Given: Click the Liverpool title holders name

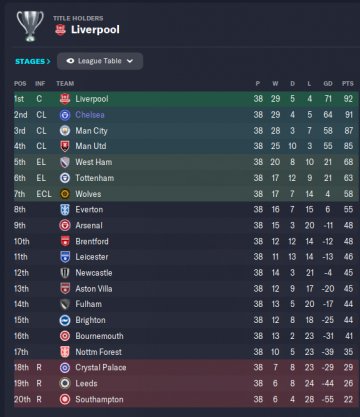Looking at the screenshot, I should click(x=95, y=30).
